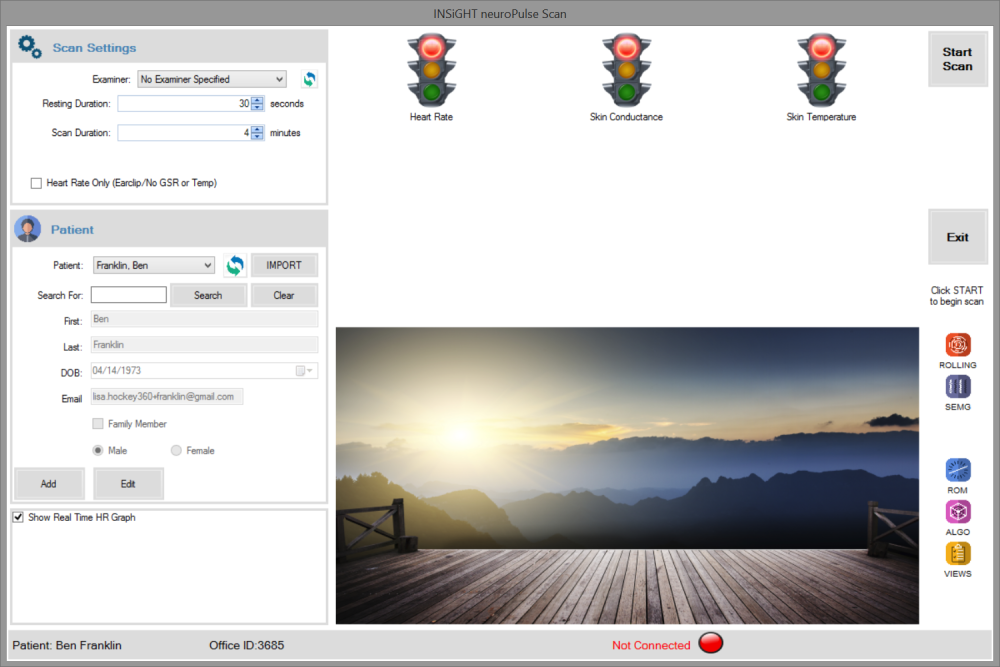
Task: Click the Start Scan button
Action: [x=957, y=58]
